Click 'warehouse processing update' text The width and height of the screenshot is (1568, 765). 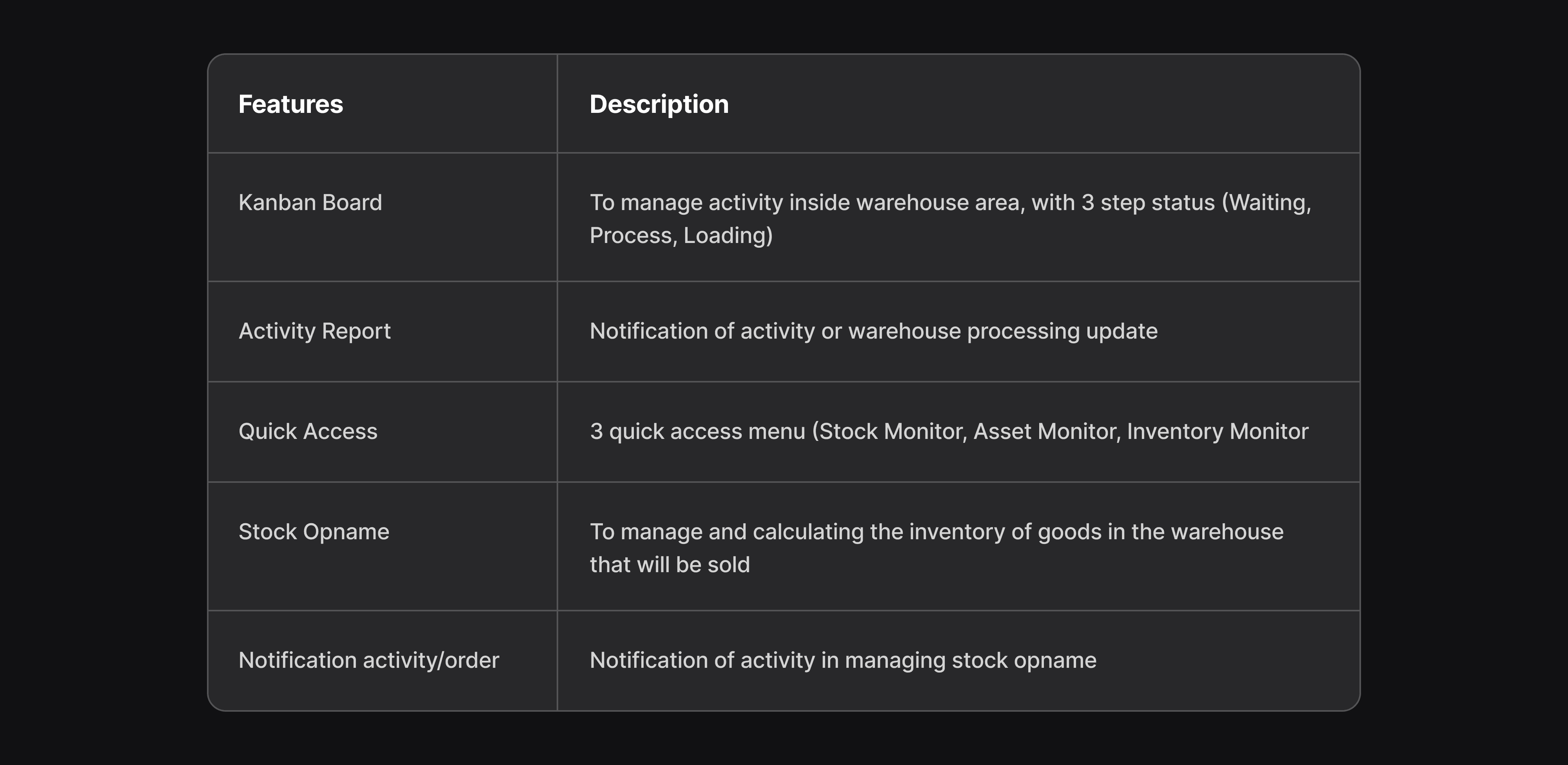point(1002,331)
